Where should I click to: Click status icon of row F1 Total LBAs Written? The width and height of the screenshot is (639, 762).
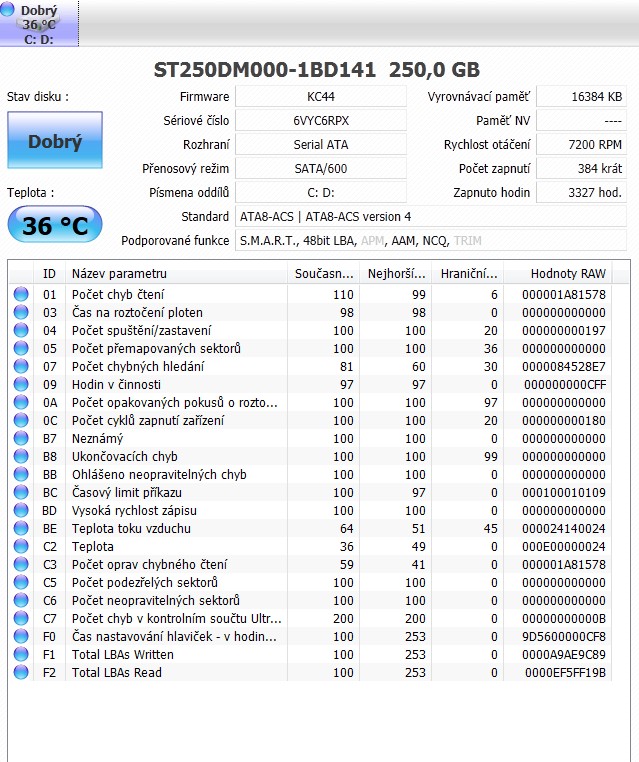(x=21, y=654)
